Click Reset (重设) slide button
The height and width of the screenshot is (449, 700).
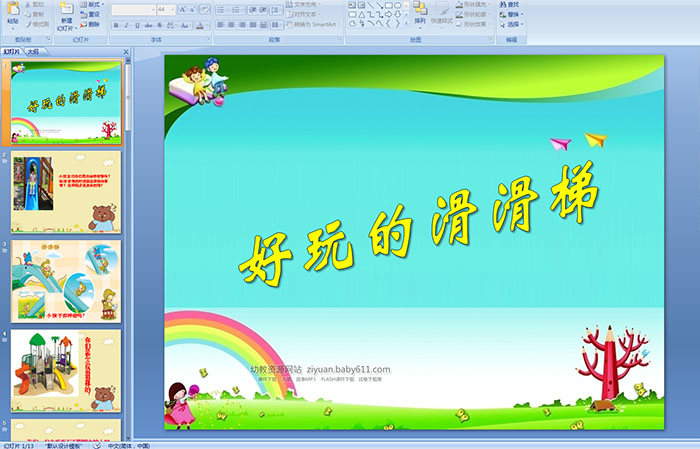[92, 14]
